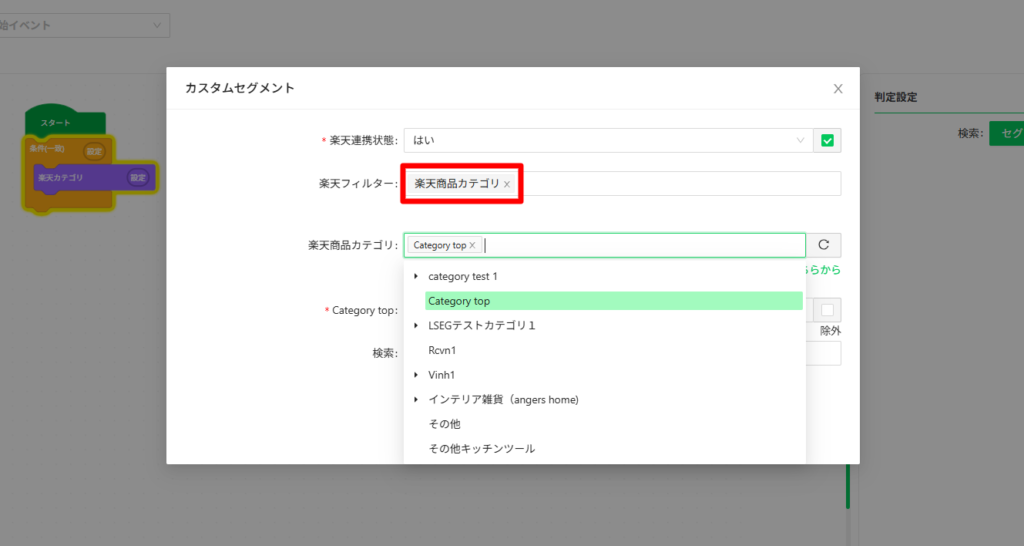Pick その他キッチンツール from the list
Image resolution: width=1024 pixels, height=546 pixels.
[481, 449]
